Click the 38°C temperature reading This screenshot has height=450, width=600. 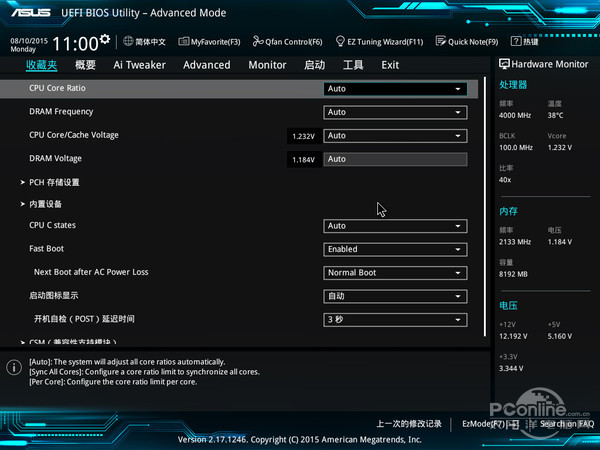[555, 116]
